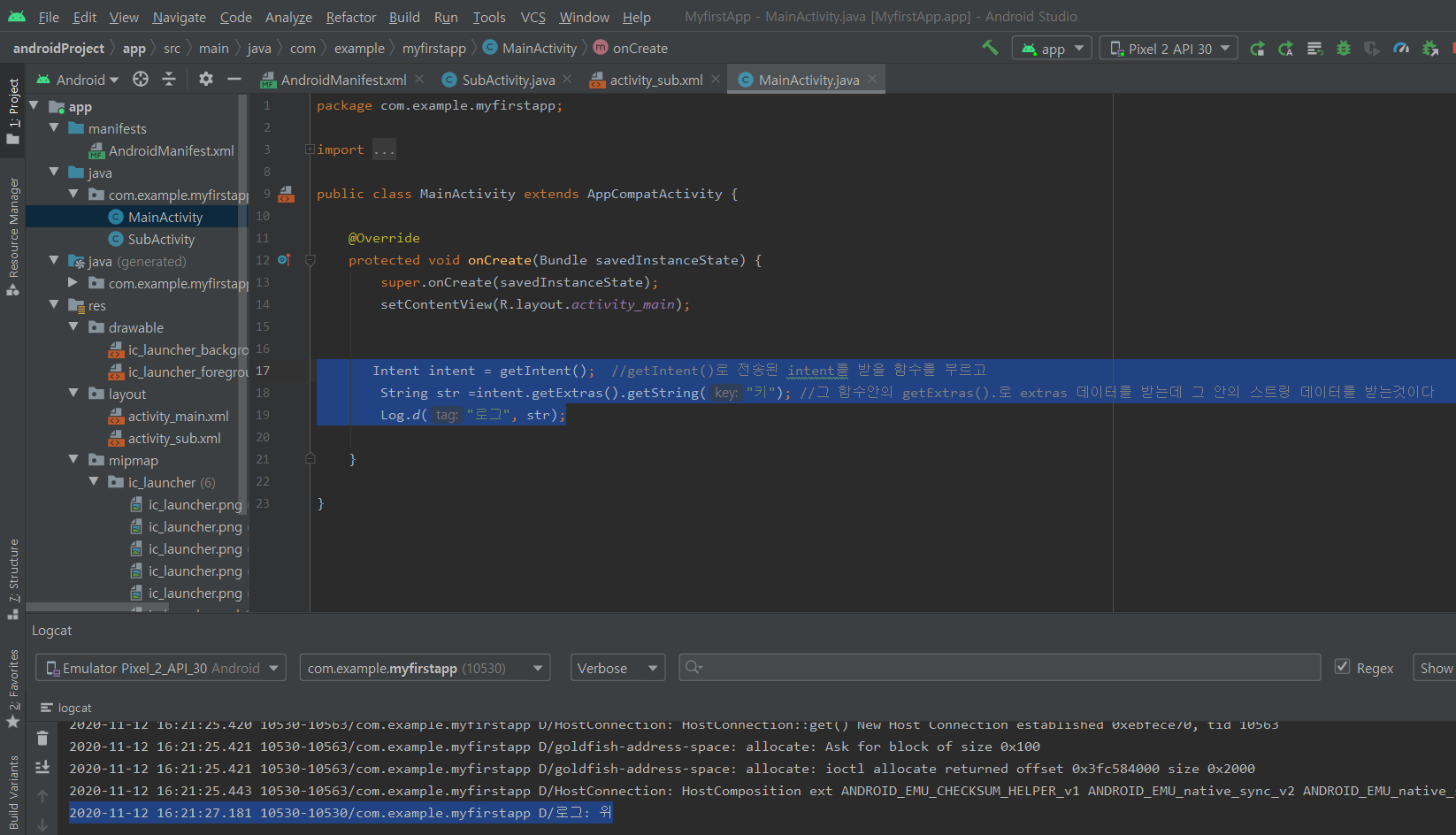Open the Pixel 2 API 30 device dropdown
This screenshot has width=1456, height=835.
coord(1169,49)
